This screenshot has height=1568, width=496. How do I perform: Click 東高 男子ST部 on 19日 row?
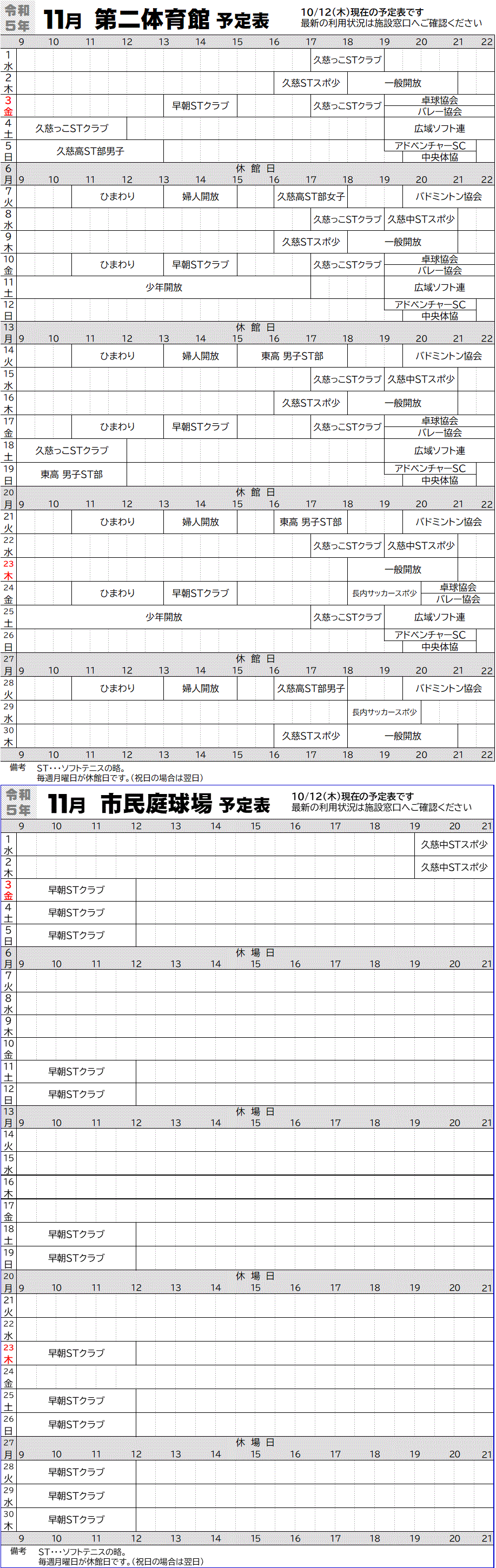72,474
